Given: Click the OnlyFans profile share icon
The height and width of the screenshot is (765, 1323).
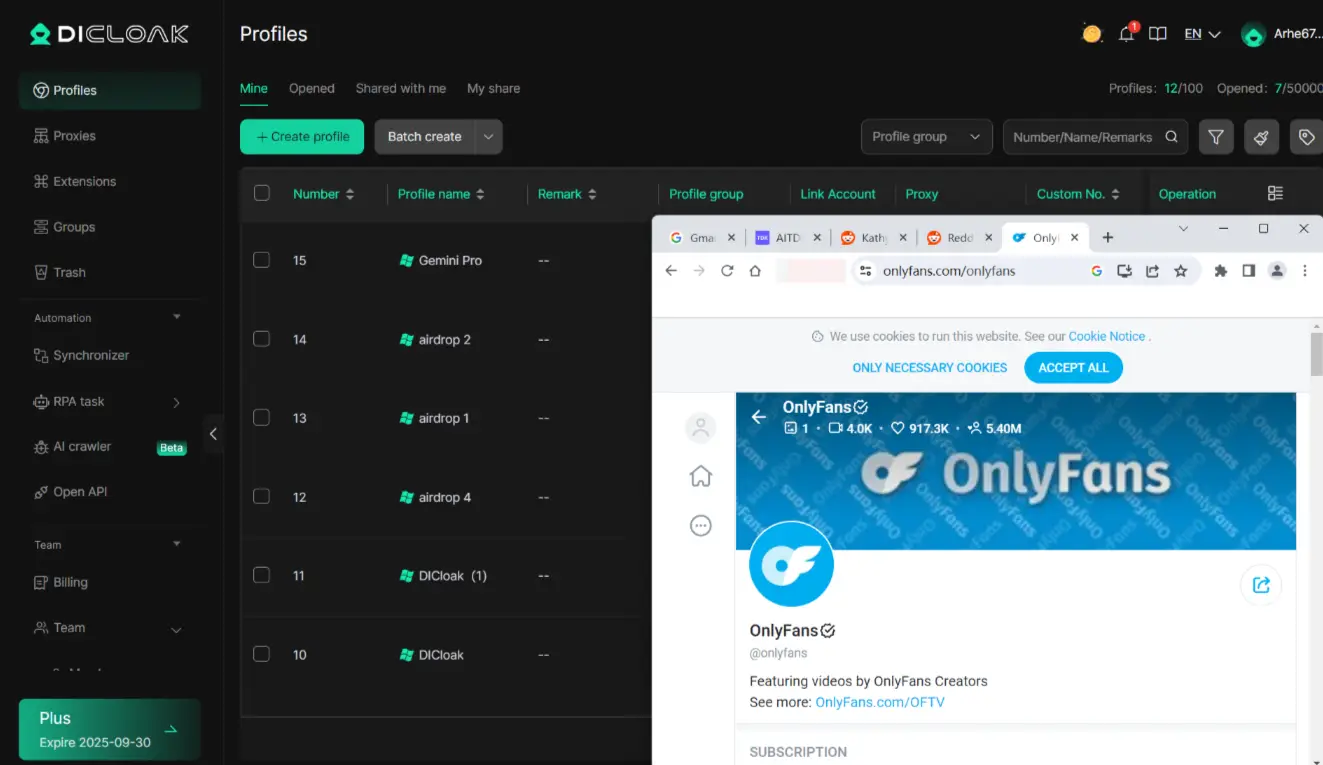Looking at the screenshot, I should [x=1261, y=585].
